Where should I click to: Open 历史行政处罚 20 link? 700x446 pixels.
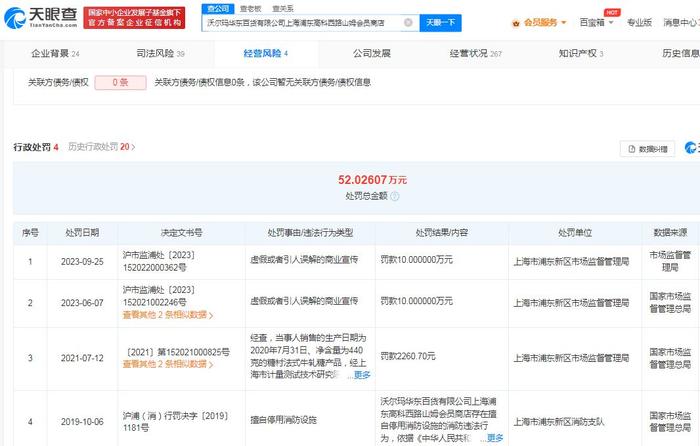(101, 147)
